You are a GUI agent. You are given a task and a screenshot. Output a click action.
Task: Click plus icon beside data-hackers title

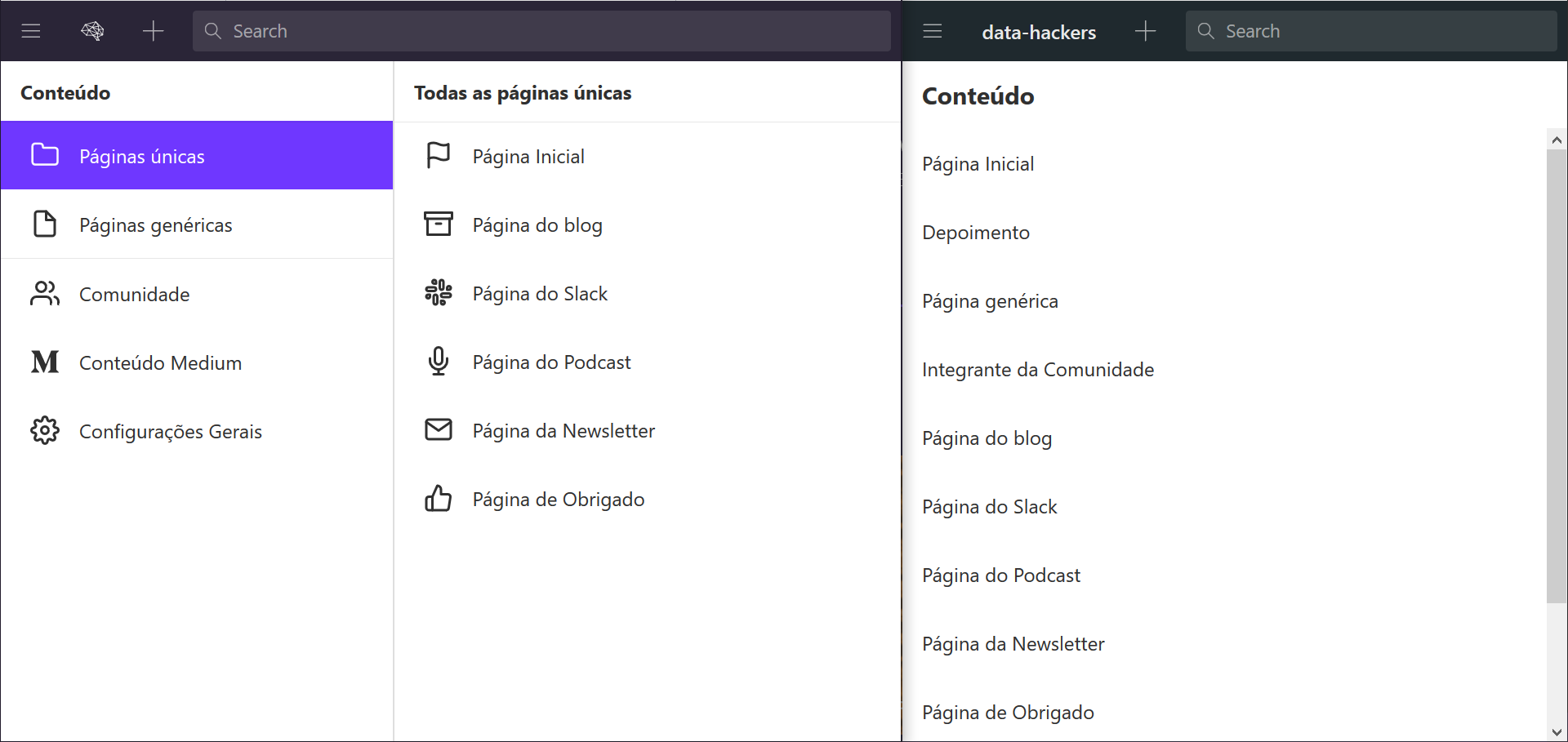coord(1145,31)
